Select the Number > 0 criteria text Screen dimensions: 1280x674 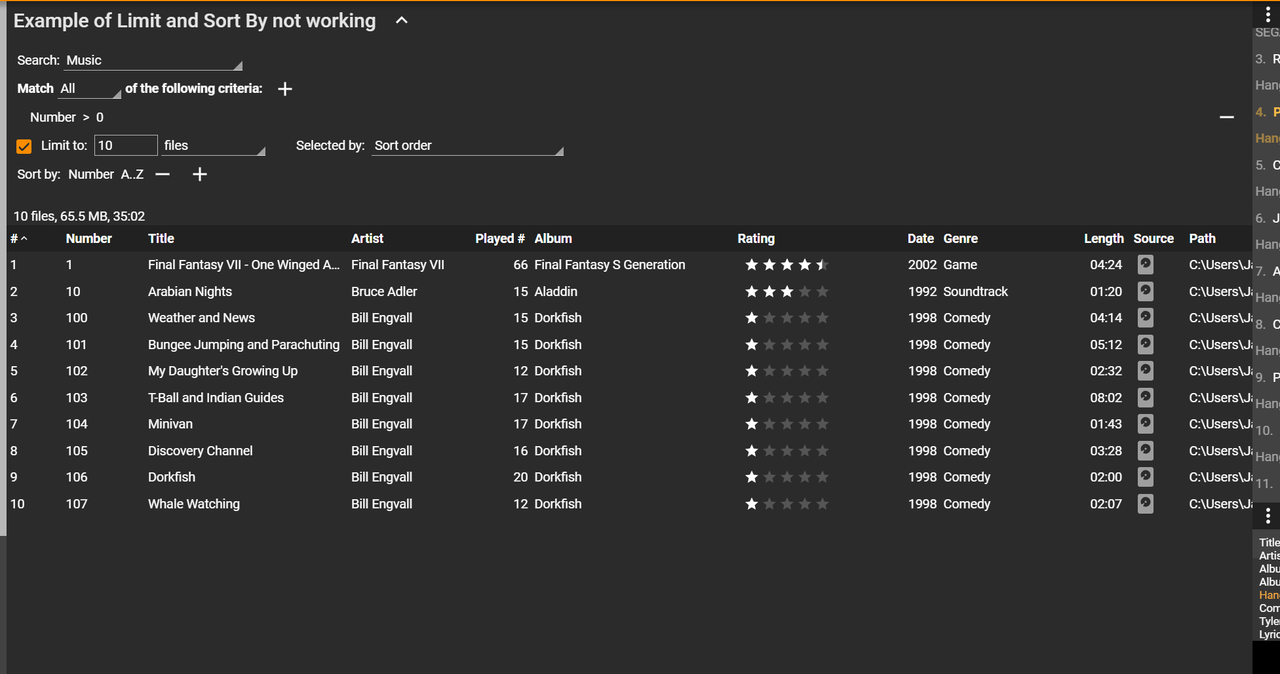[x=67, y=117]
